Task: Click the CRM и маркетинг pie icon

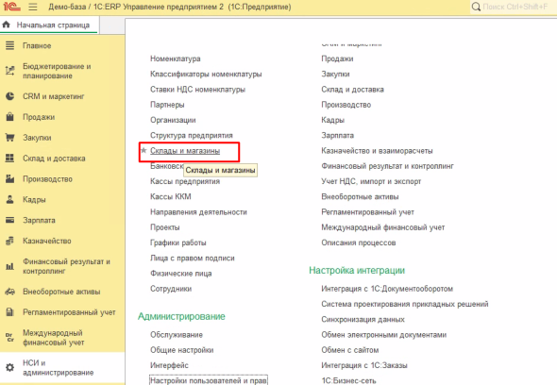Action: (10, 96)
